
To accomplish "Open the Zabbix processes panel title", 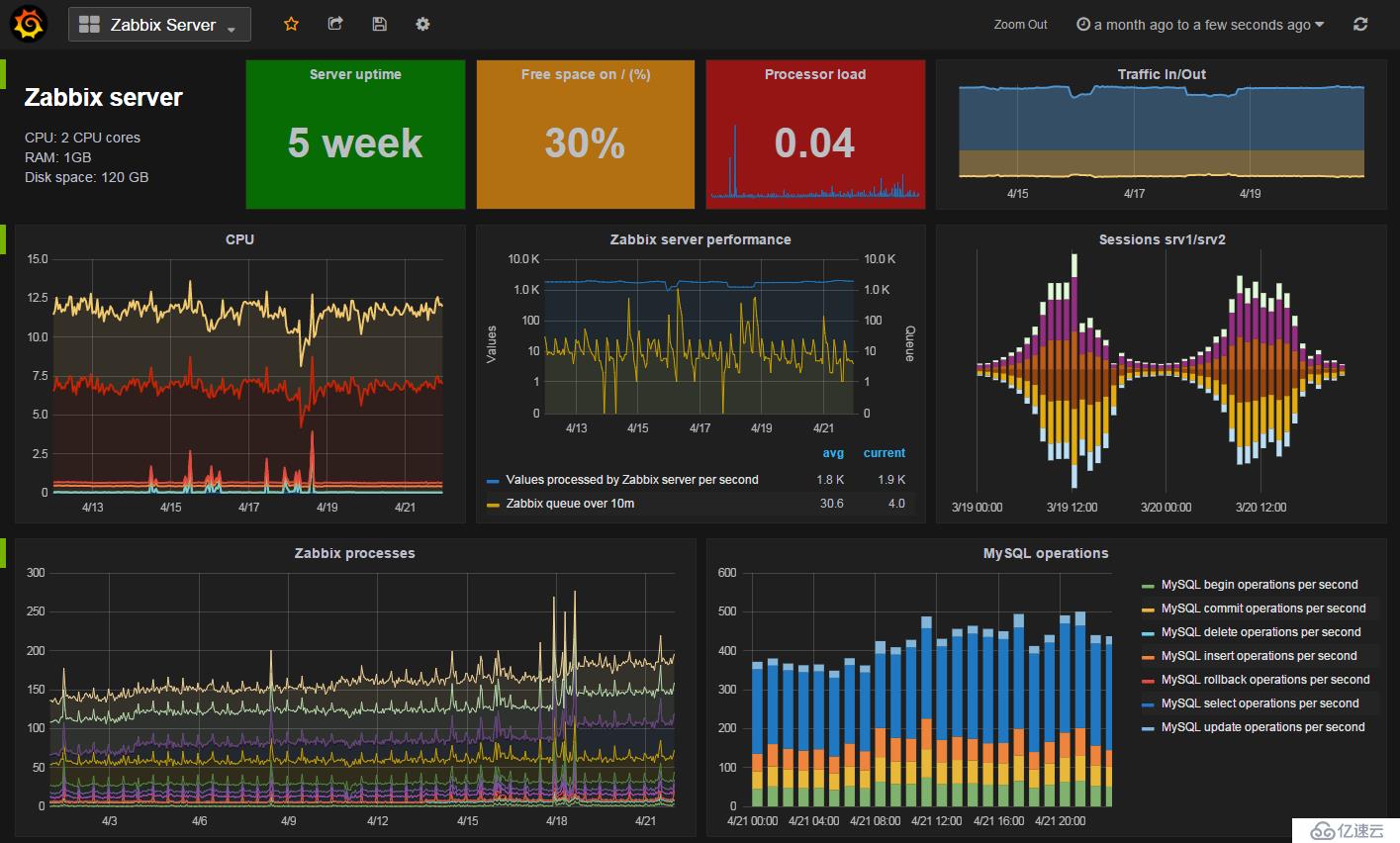I will pyautogui.click(x=354, y=553).
